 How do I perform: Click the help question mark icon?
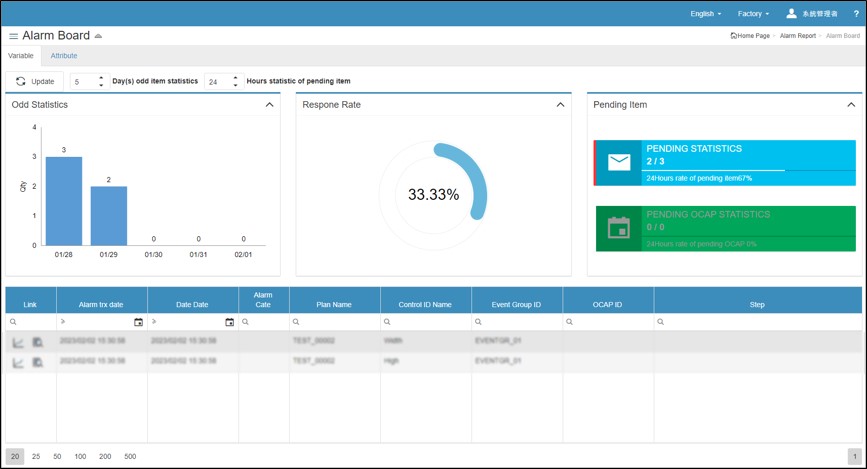(855, 14)
